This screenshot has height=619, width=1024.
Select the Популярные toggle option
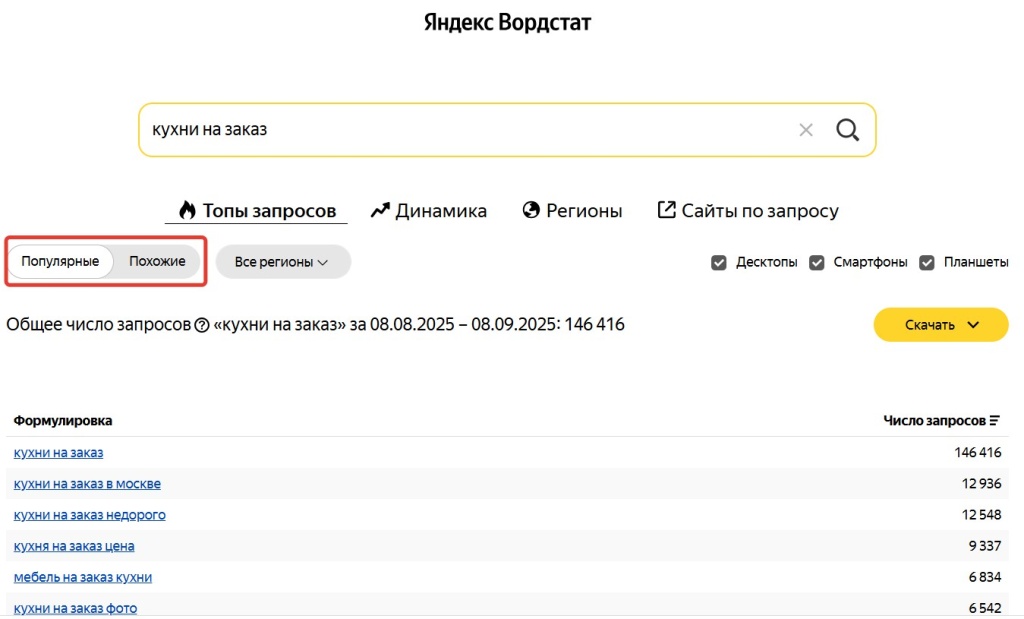[x=60, y=261]
